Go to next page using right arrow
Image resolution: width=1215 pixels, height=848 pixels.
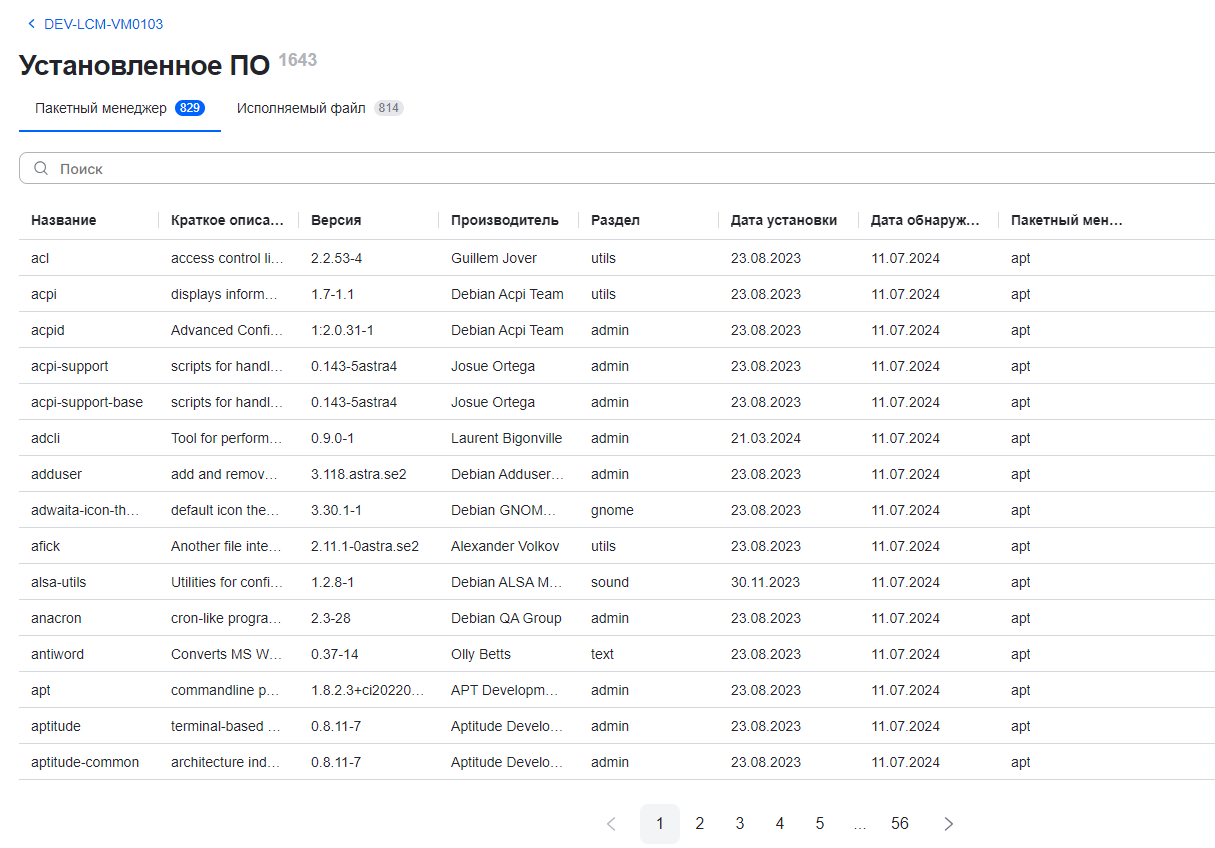pos(949,824)
